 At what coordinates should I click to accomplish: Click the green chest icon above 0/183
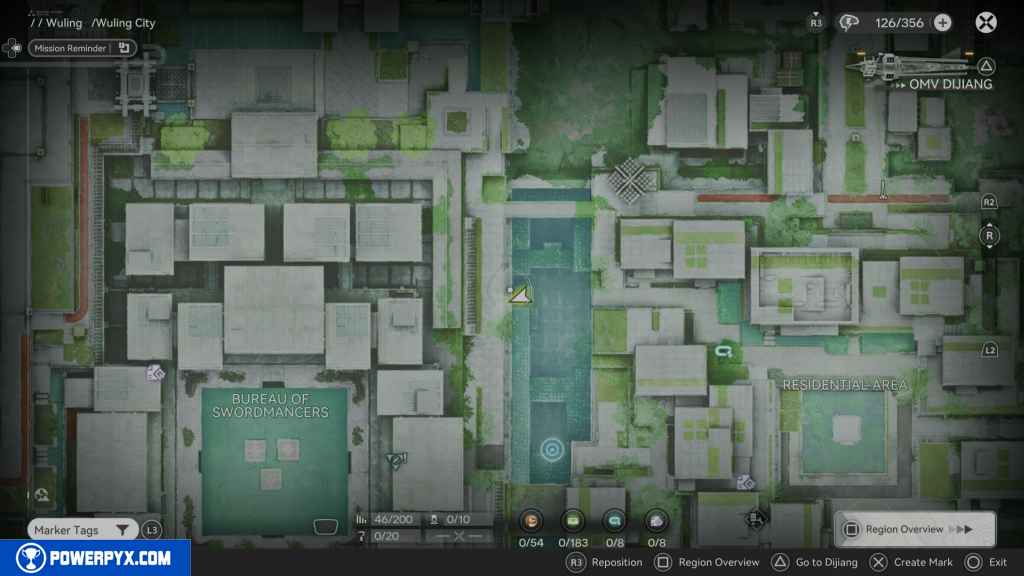click(x=573, y=520)
